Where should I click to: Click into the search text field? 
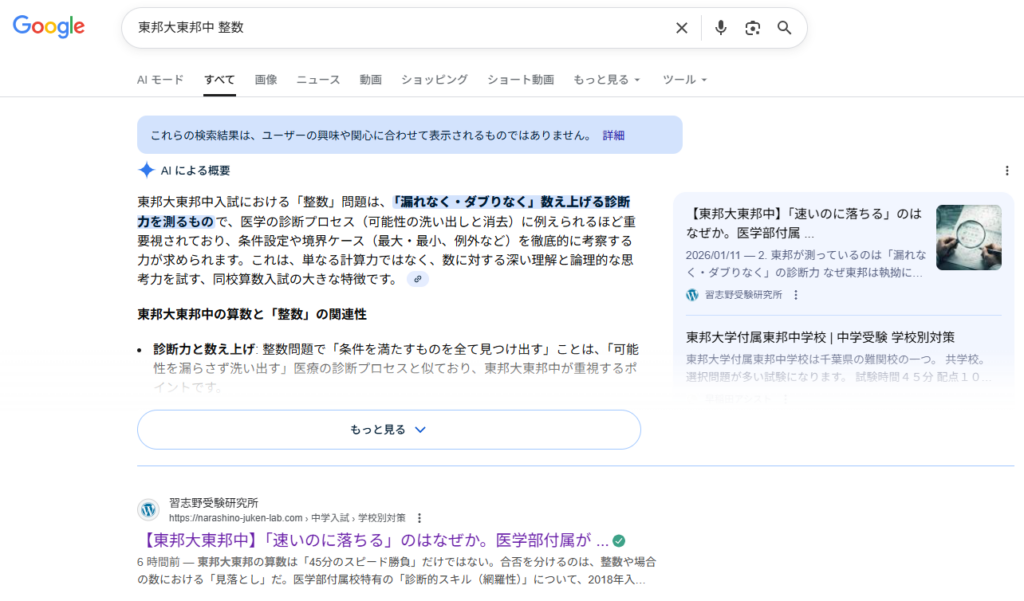coord(400,28)
